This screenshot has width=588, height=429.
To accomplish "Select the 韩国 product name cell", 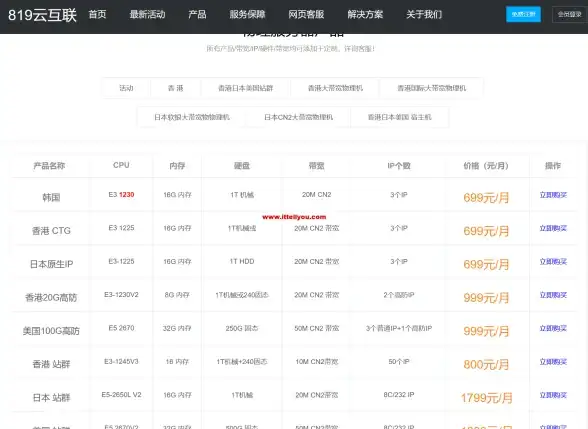I will pyautogui.click(x=51, y=198).
